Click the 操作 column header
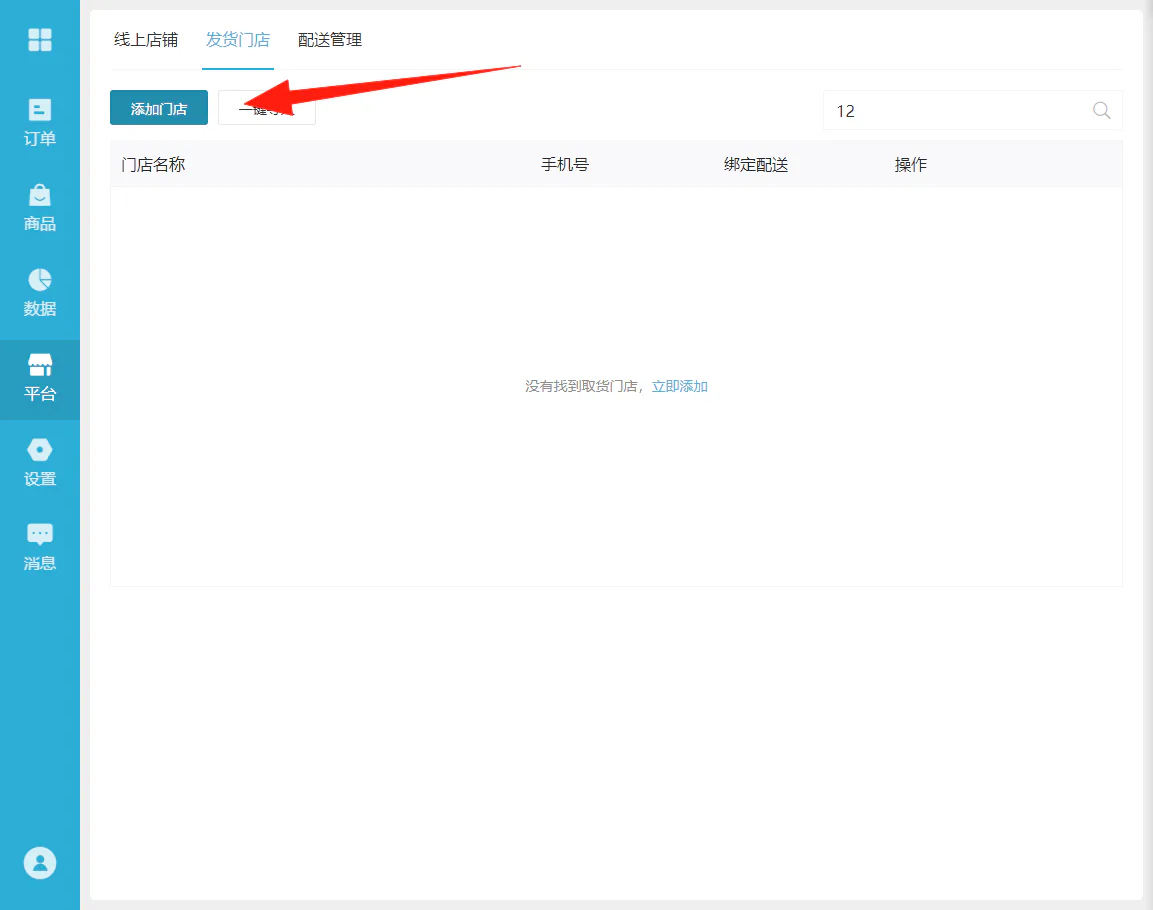The width and height of the screenshot is (1153, 910). tap(910, 165)
